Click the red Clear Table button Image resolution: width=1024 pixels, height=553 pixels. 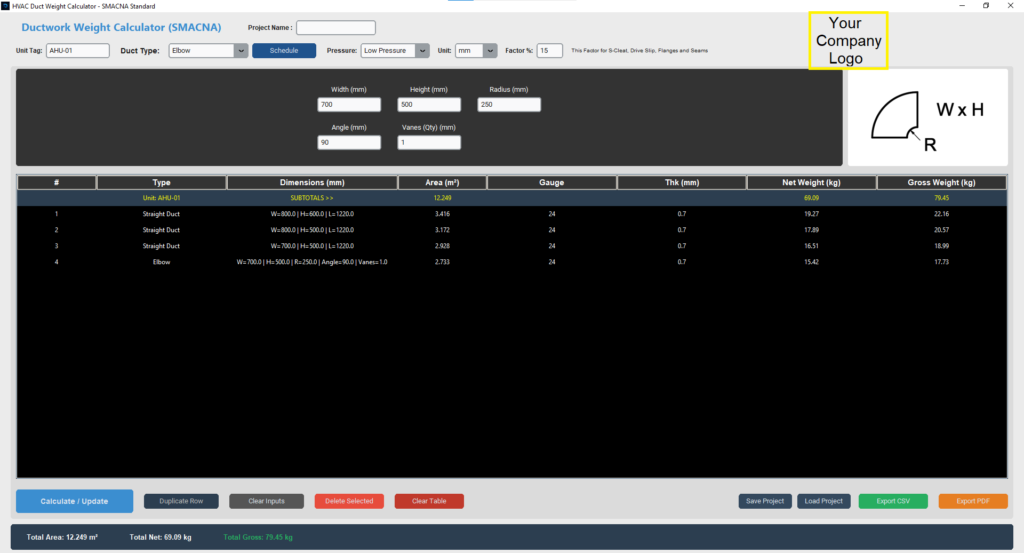[x=429, y=501]
